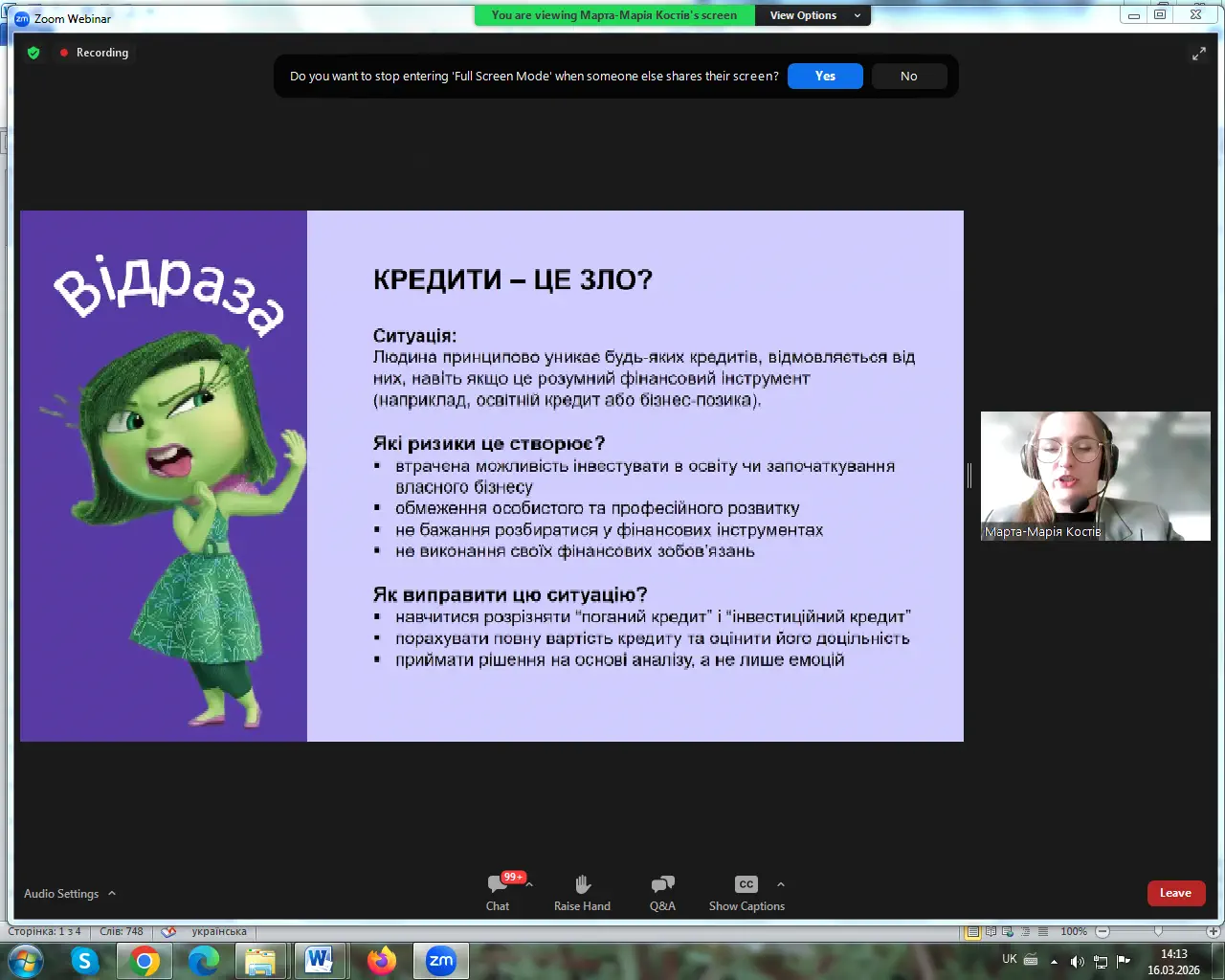Click Yes on the full screen prompt
The image size is (1225, 980).
coord(825,77)
